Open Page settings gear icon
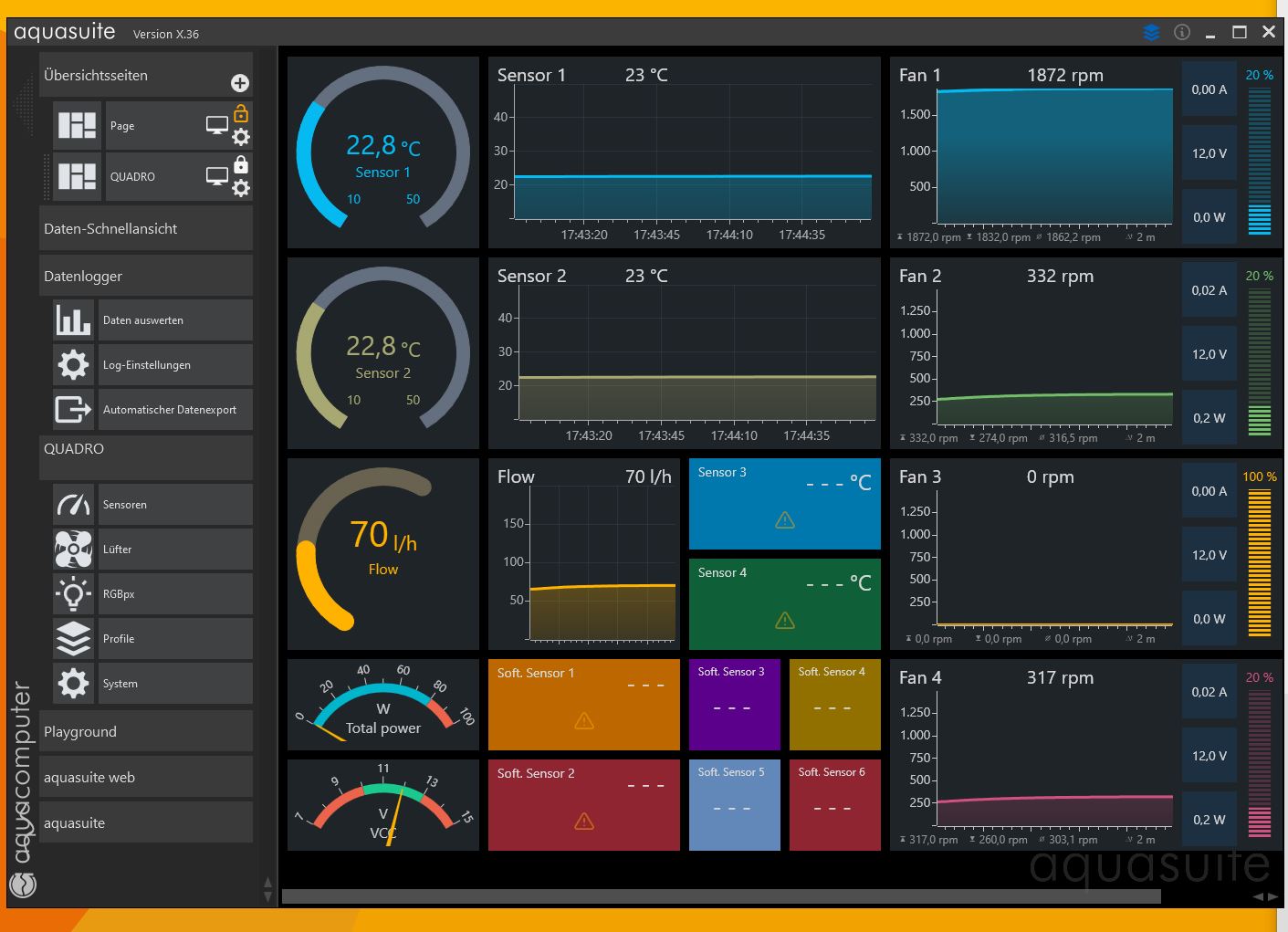Viewport: 1288px width, 932px height. pos(241,138)
